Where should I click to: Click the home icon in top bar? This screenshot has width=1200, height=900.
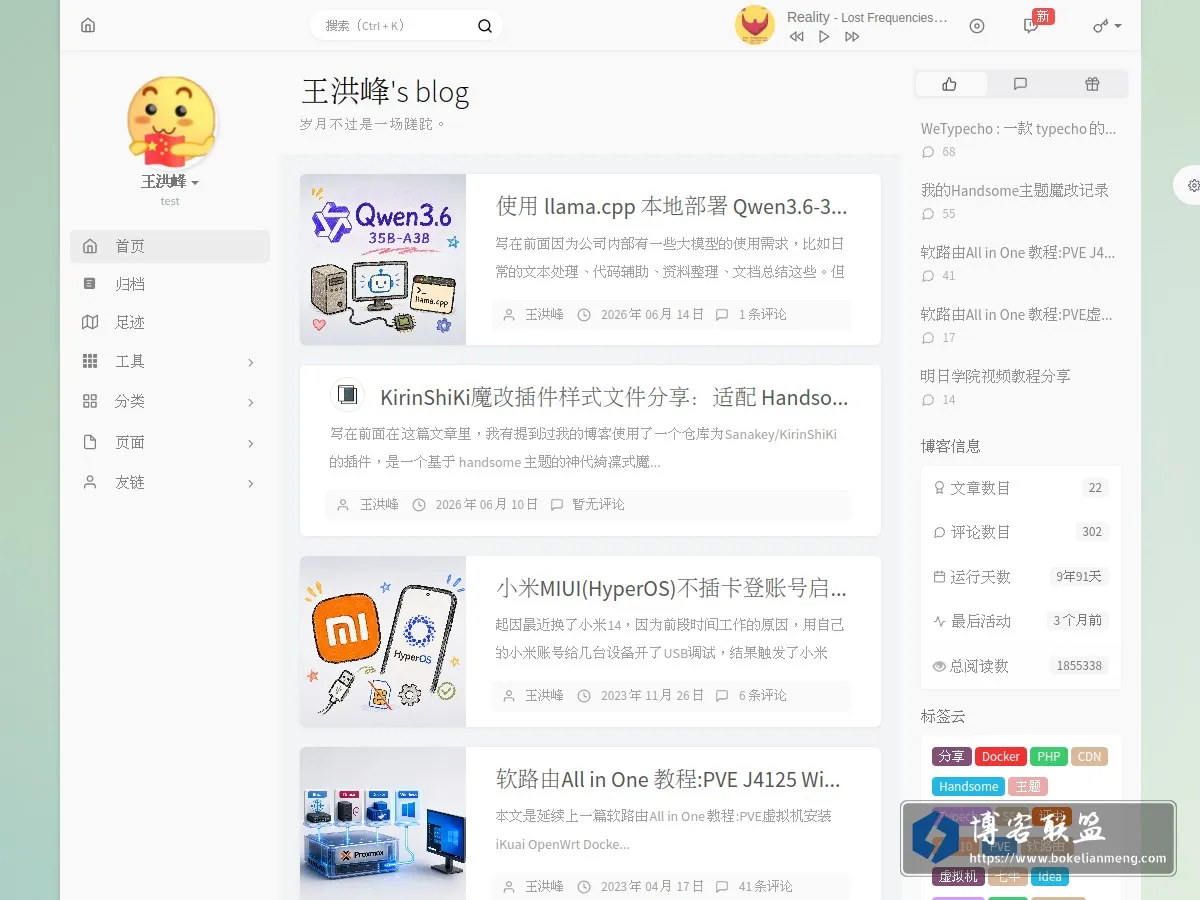(88, 26)
